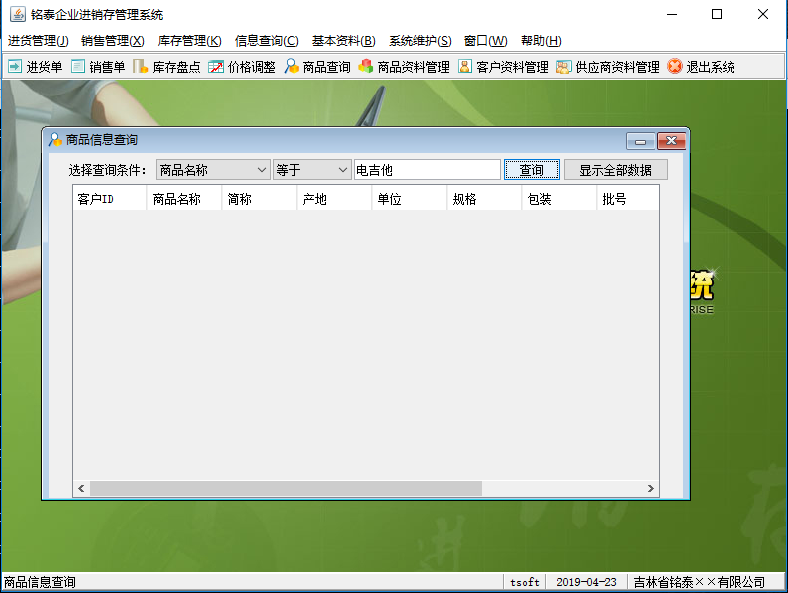Minimize the 商品信息查询 internal window

[640, 141]
